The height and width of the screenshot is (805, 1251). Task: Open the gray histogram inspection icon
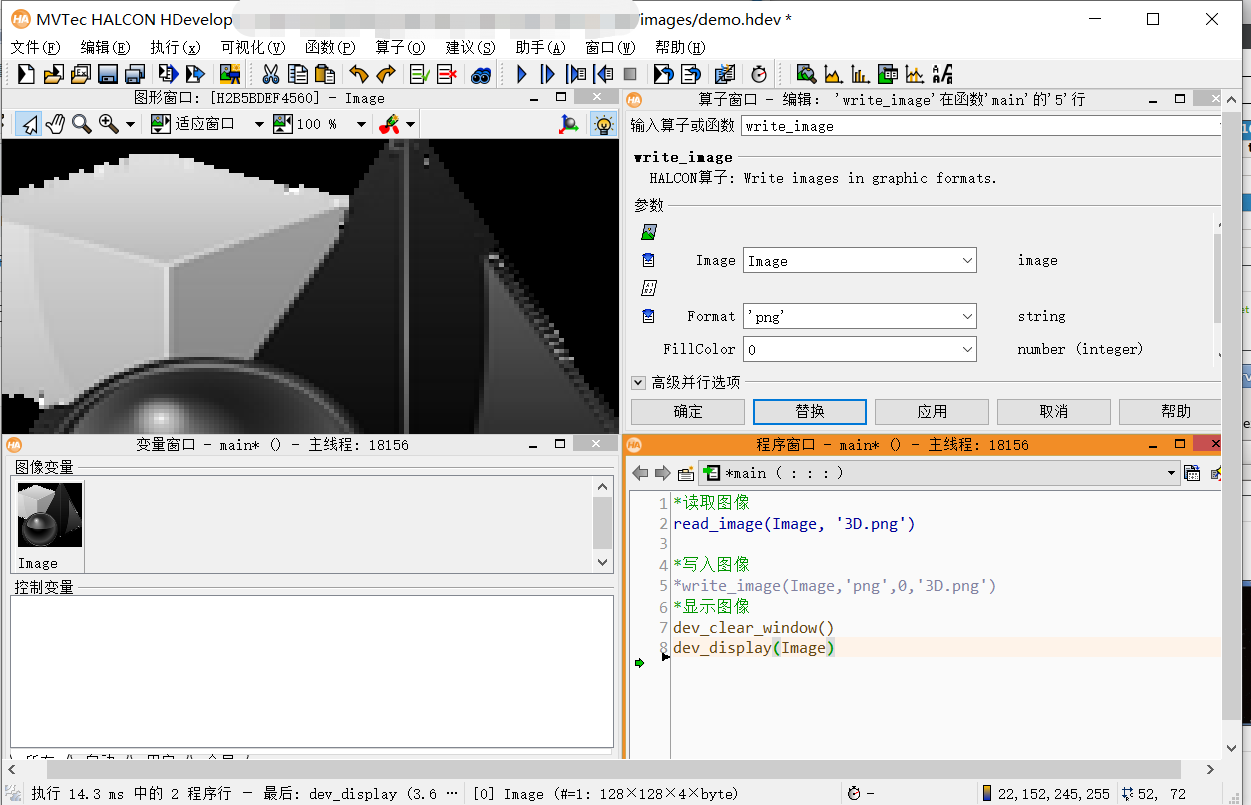[833, 73]
